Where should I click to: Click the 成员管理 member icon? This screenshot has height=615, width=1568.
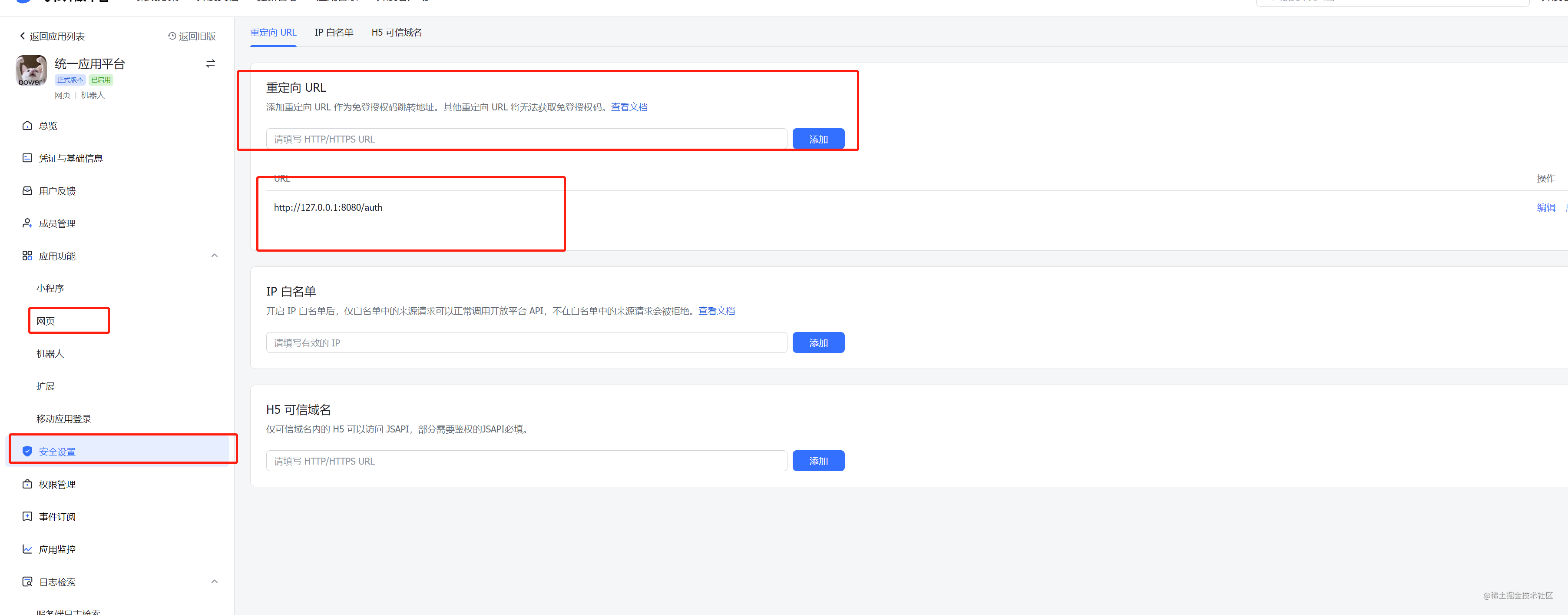tap(27, 223)
